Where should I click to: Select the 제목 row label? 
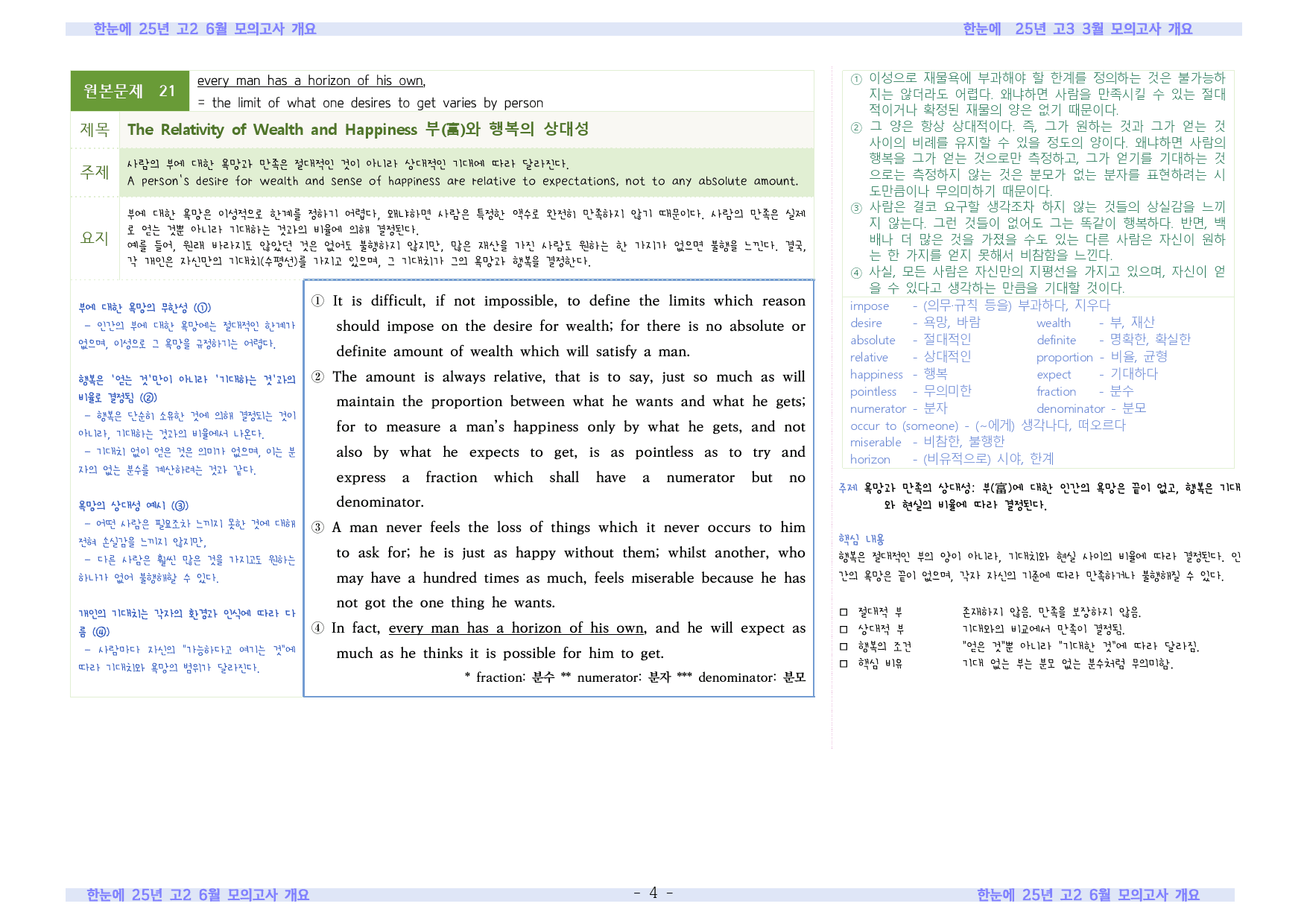pos(95,130)
